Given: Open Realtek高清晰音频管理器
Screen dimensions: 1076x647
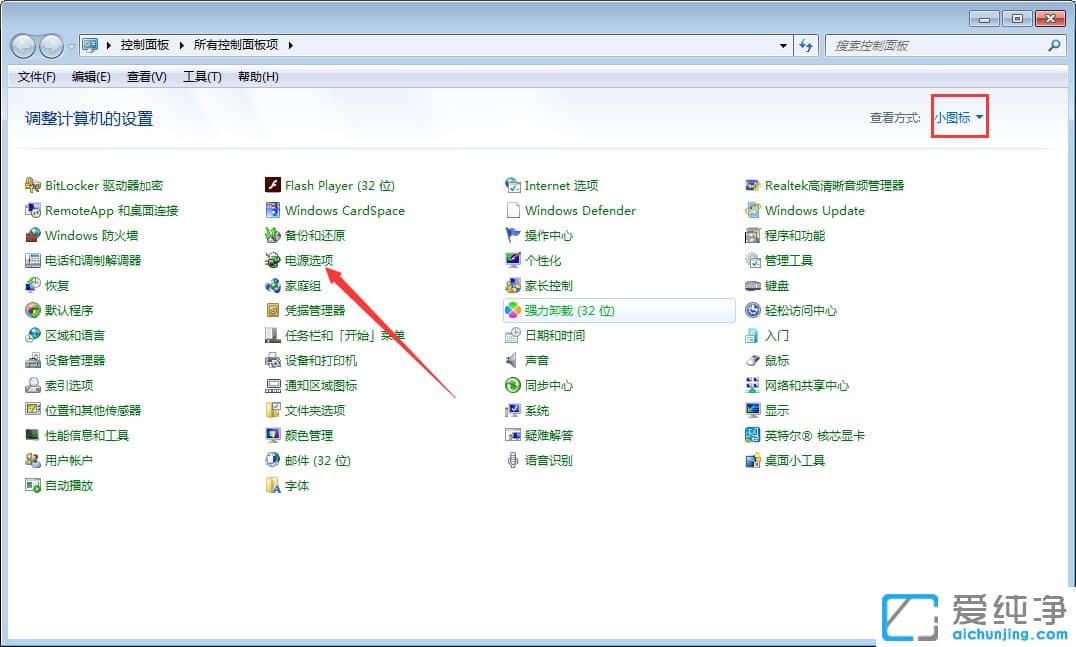Looking at the screenshot, I should [x=835, y=185].
